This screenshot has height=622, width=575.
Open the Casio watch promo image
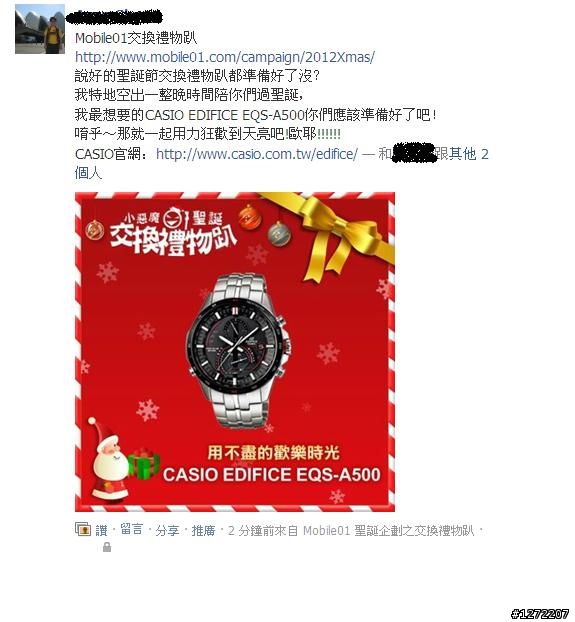click(235, 352)
